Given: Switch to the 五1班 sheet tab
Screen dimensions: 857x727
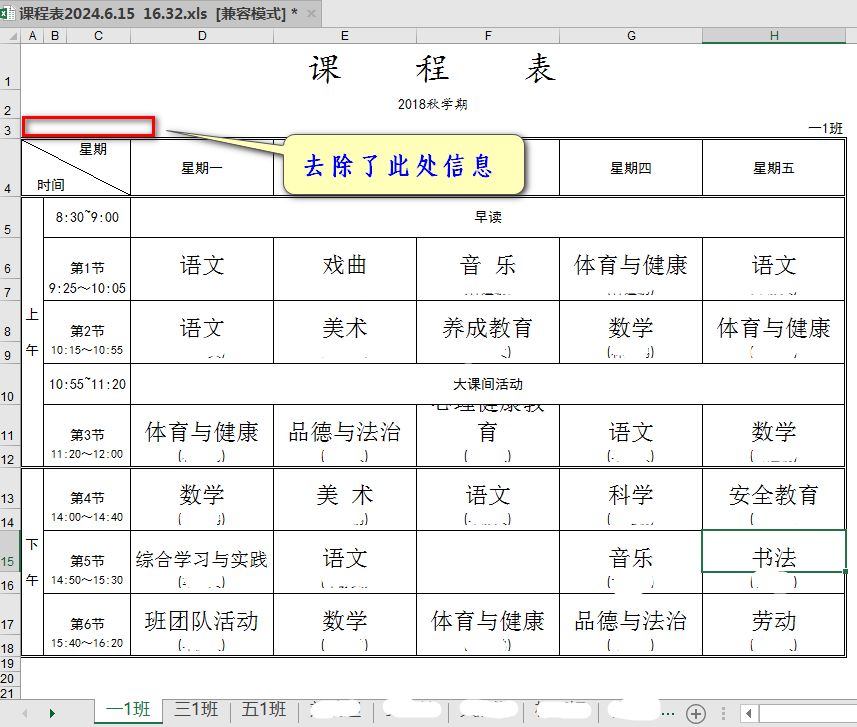Looking at the screenshot, I should tap(263, 711).
